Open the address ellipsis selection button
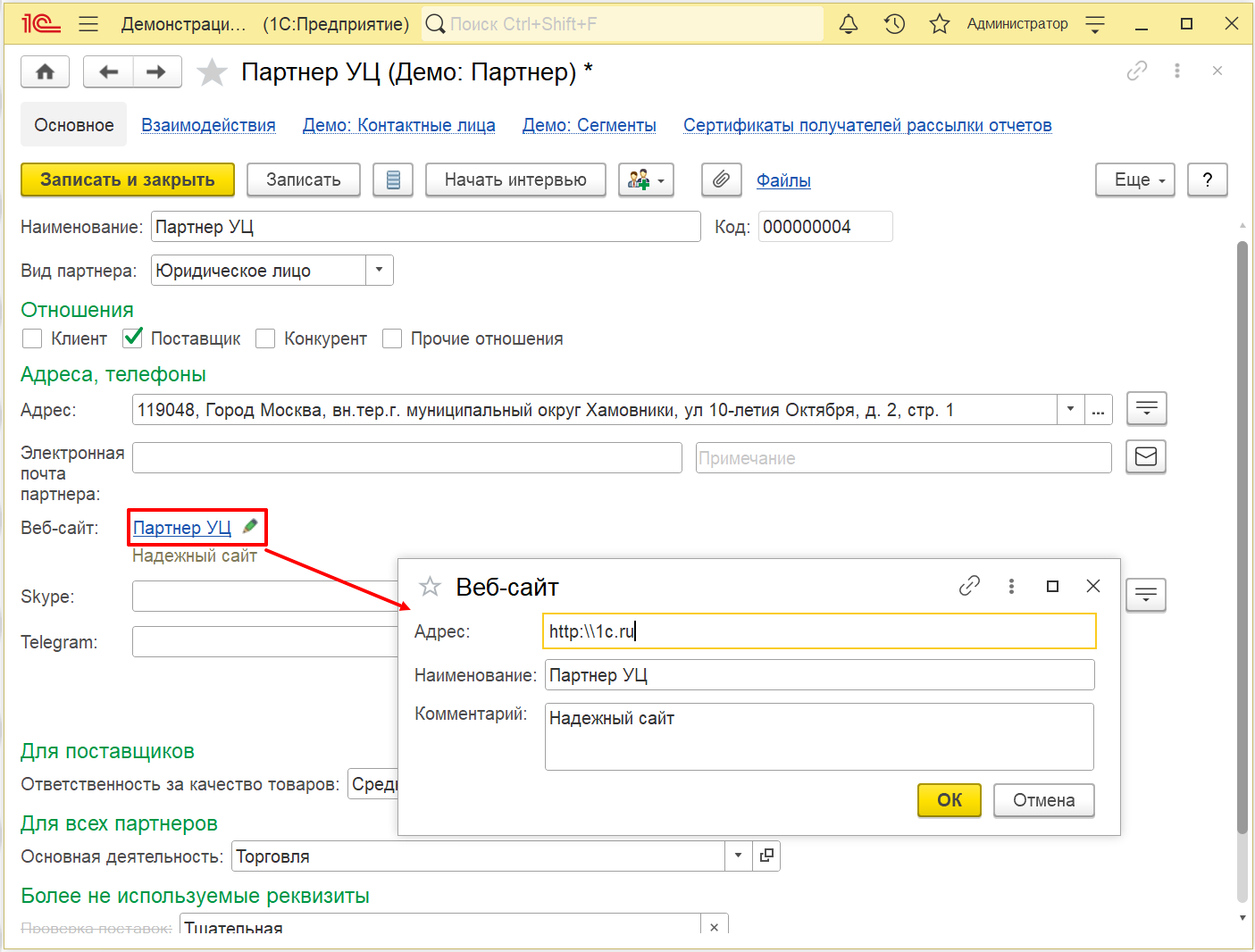This screenshot has height=952, width=1255. tap(1099, 410)
